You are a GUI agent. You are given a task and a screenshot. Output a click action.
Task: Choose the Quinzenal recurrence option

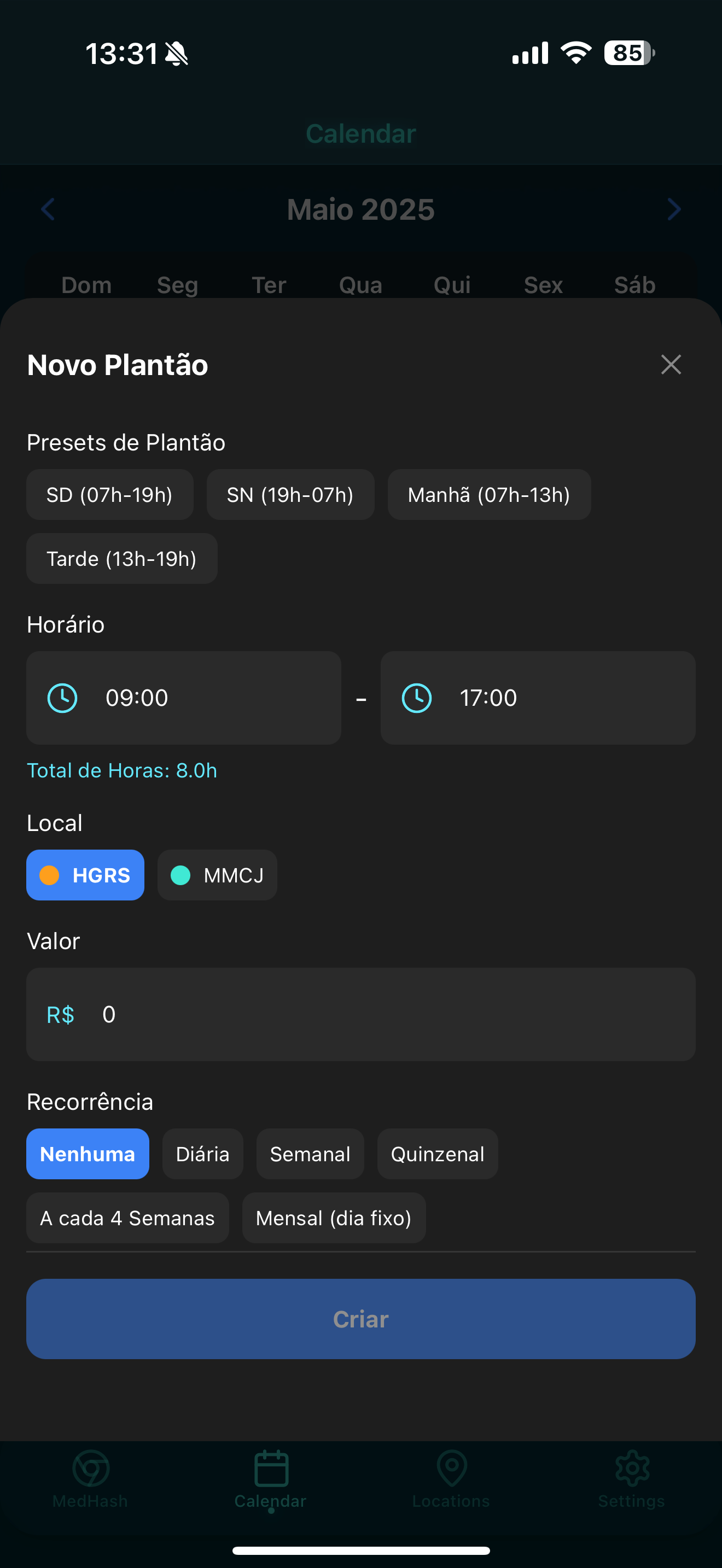click(438, 1154)
